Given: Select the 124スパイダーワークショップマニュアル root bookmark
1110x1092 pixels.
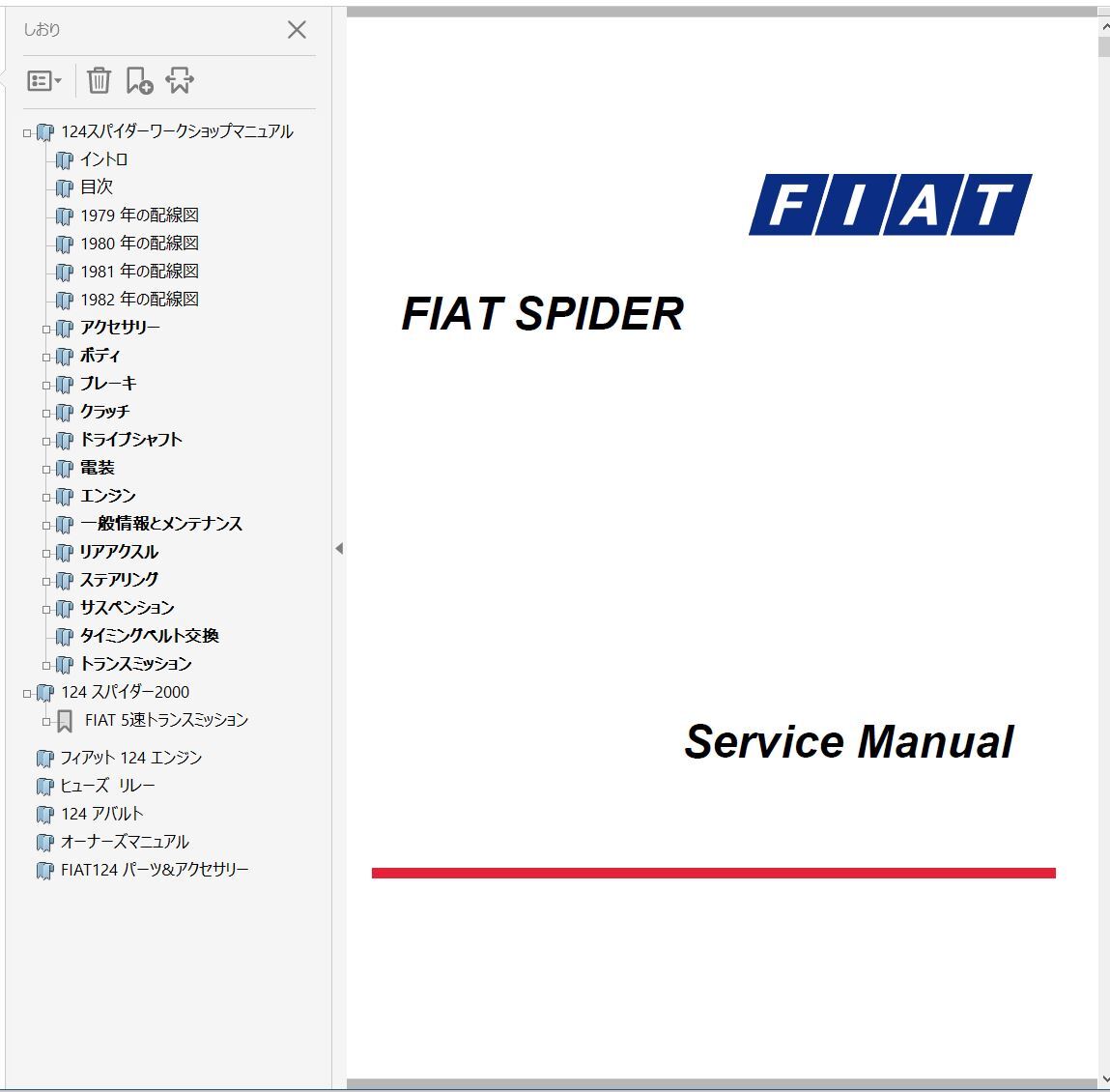Looking at the screenshot, I should coord(177,131).
